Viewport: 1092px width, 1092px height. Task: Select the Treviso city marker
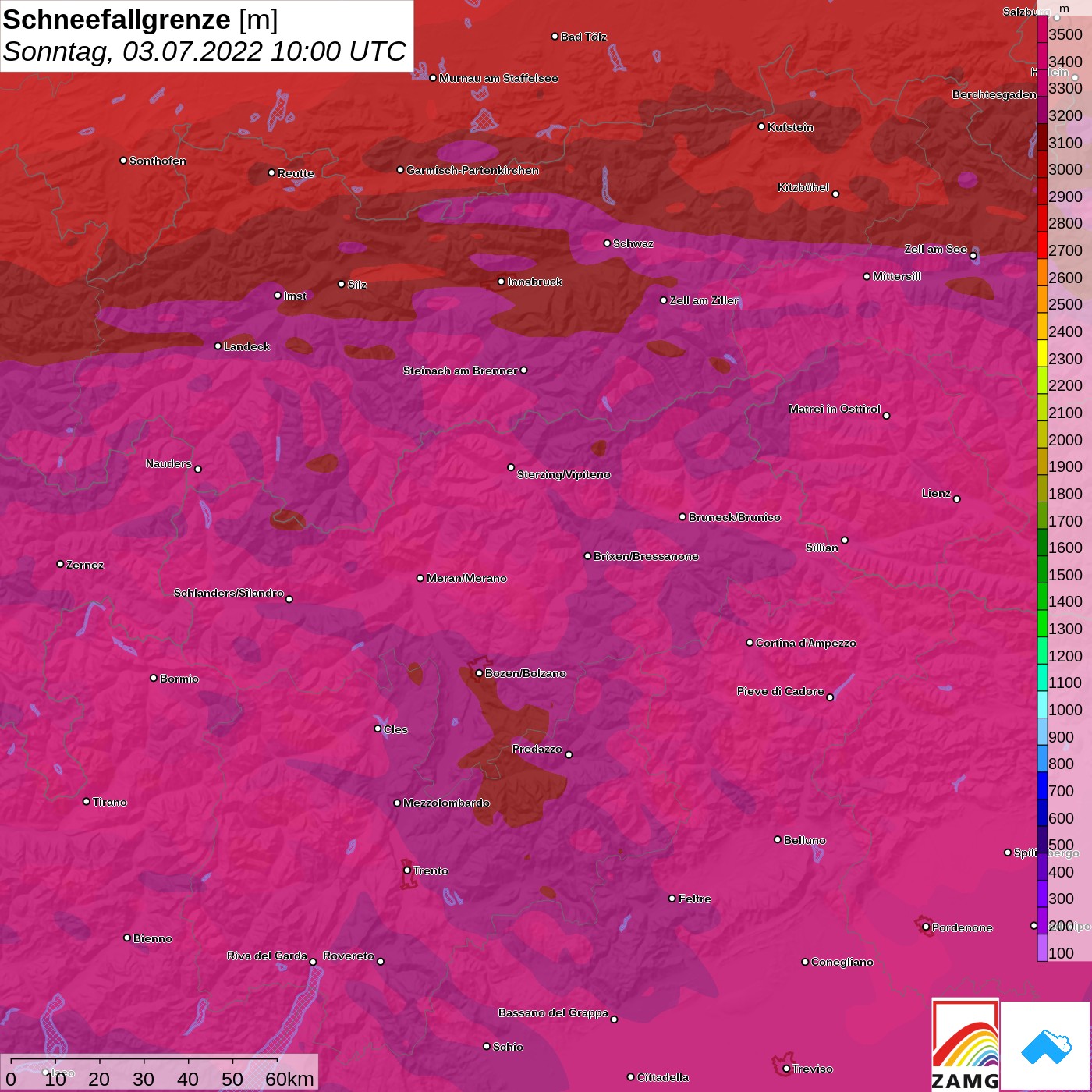coord(786,1069)
